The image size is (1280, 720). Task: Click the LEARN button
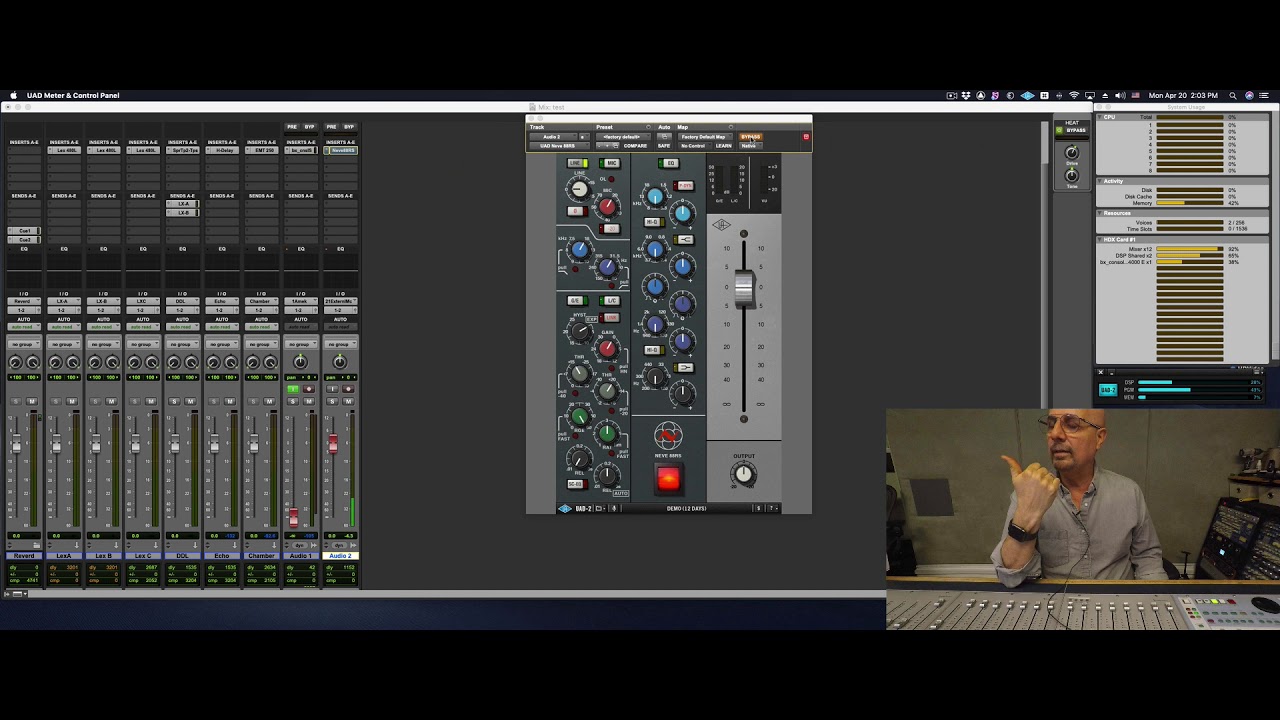point(723,146)
